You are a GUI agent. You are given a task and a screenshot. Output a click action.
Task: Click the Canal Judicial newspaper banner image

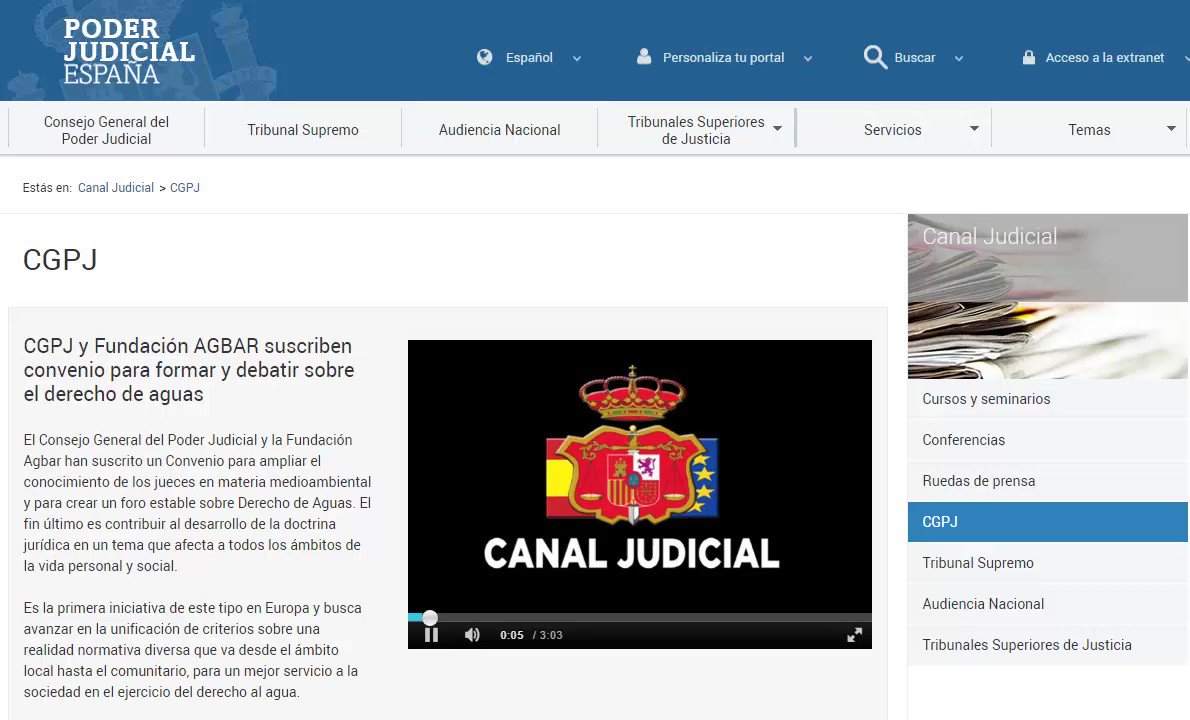click(x=1047, y=297)
